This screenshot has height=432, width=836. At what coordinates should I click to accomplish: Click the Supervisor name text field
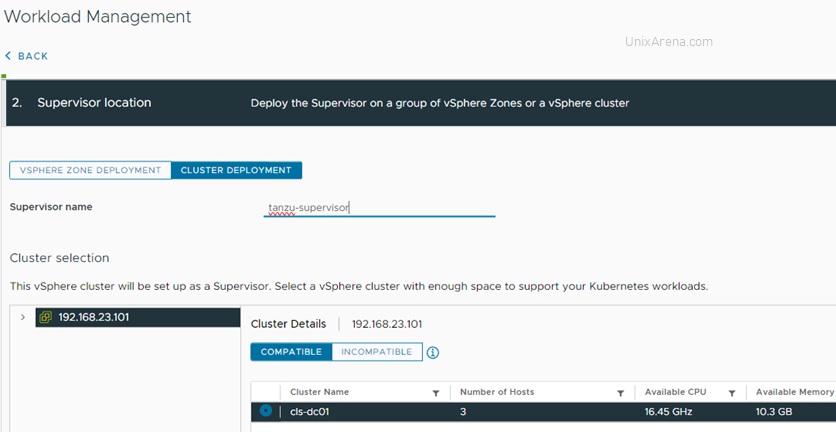(379, 208)
